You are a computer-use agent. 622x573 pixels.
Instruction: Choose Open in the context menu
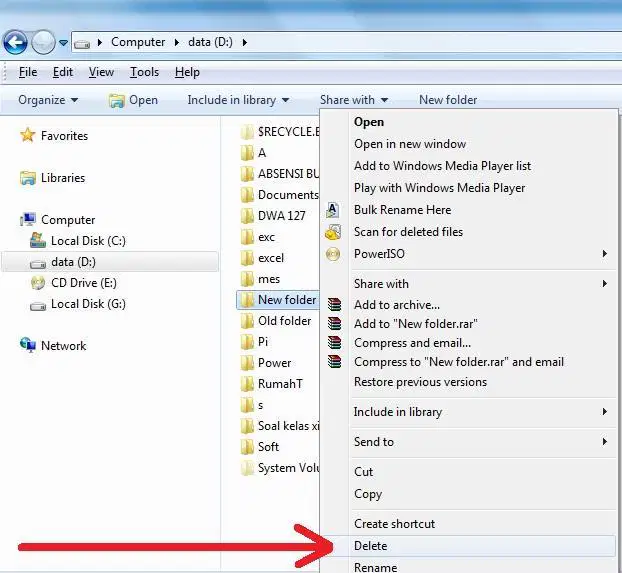click(x=369, y=122)
